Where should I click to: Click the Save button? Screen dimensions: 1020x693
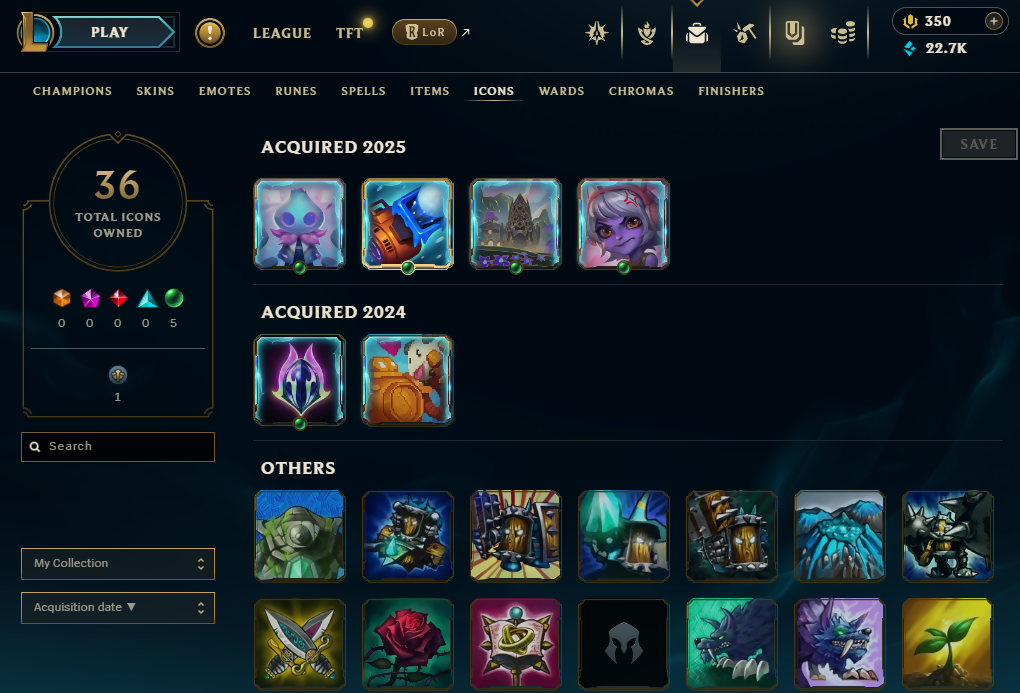[x=978, y=144]
